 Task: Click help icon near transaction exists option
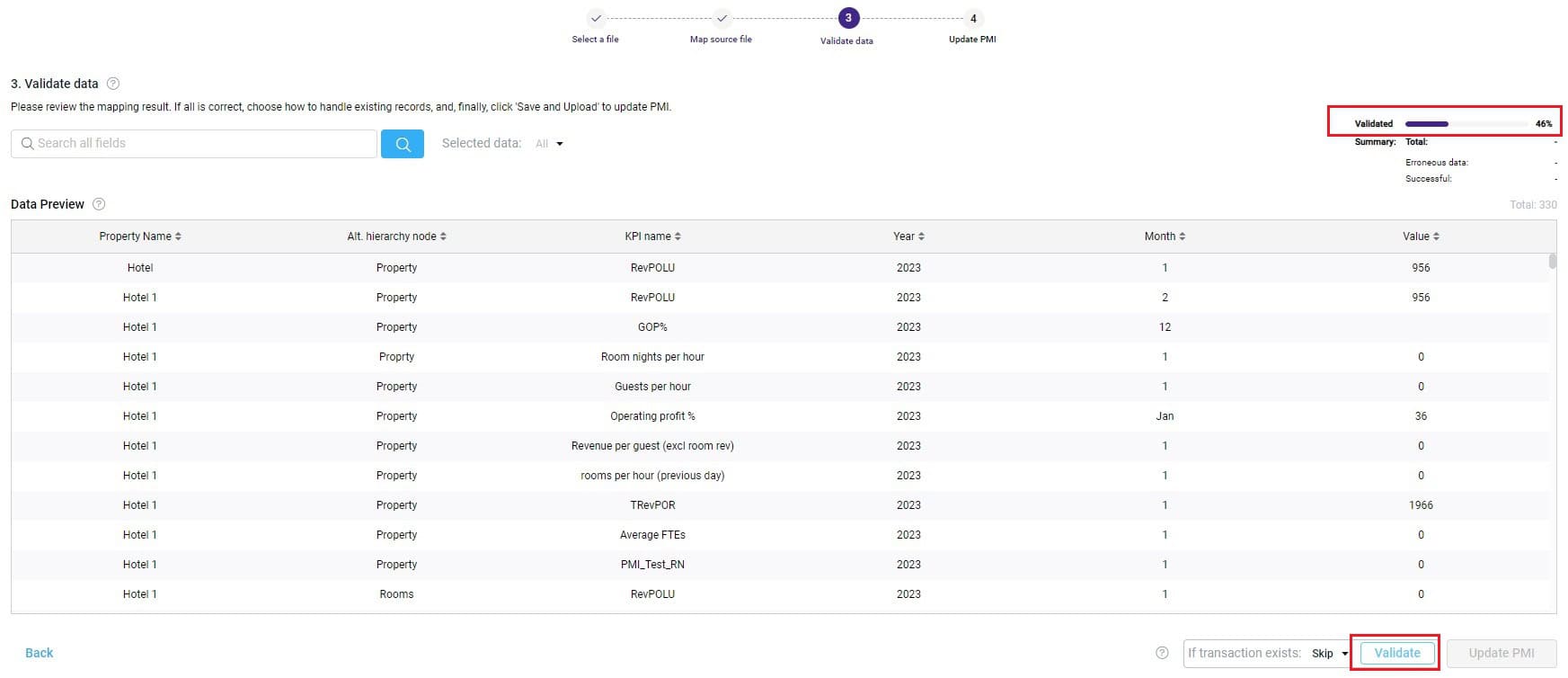pyautogui.click(x=1162, y=653)
